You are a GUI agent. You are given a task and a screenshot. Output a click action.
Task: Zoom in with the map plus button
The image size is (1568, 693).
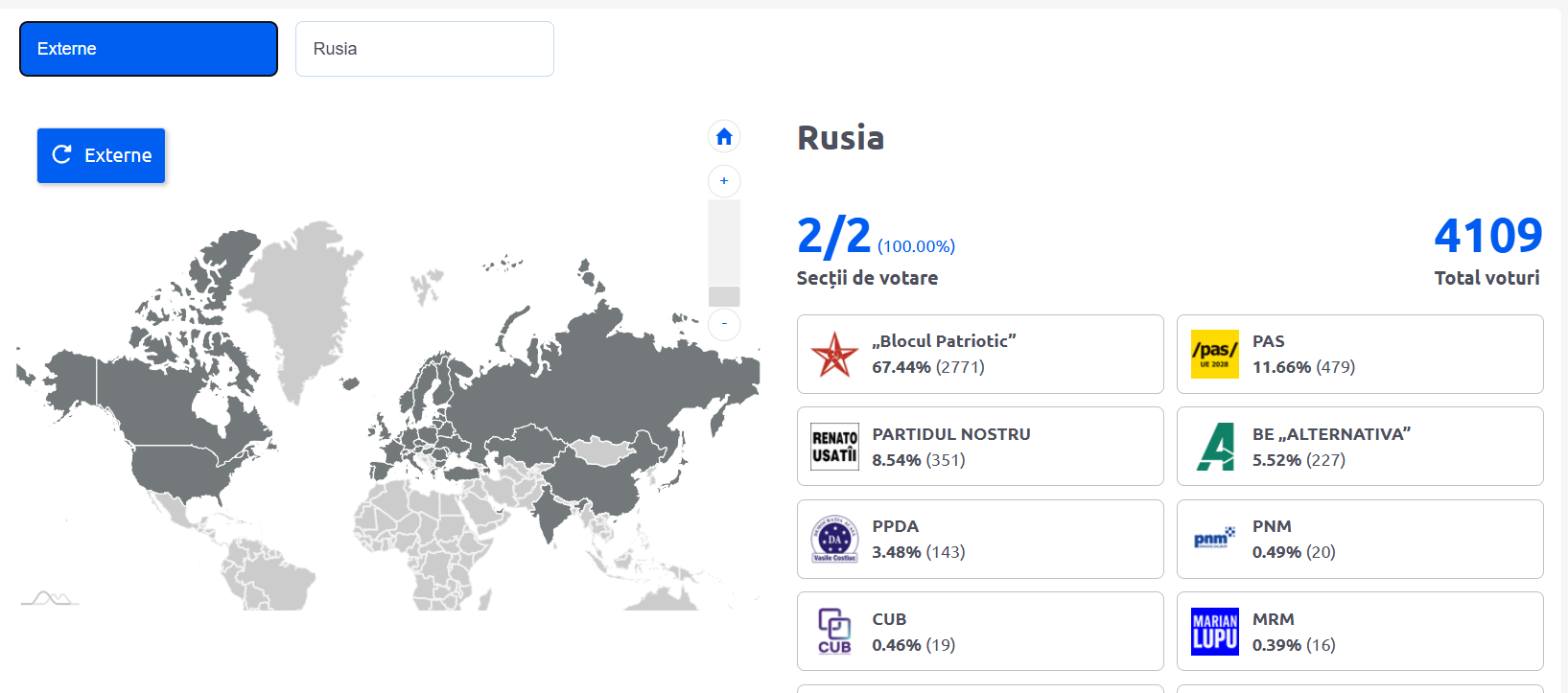point(724,181)
